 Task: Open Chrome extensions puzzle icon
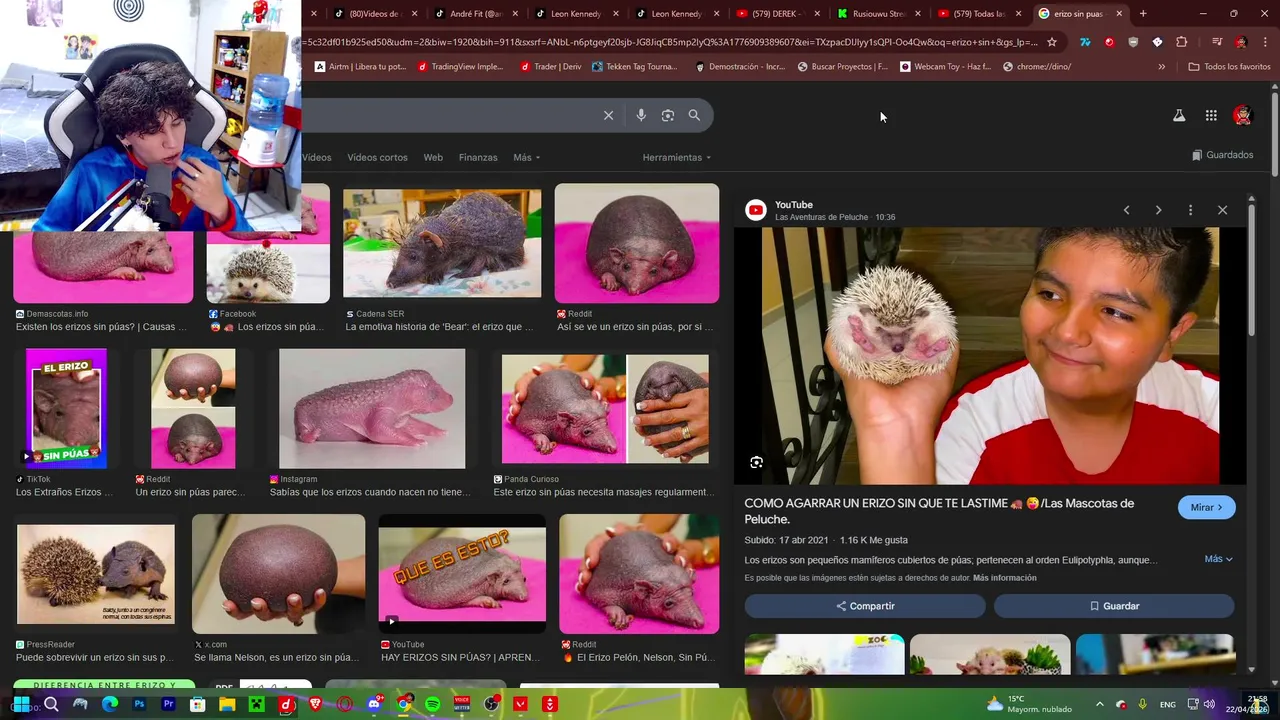click(x=1181, y=42)
